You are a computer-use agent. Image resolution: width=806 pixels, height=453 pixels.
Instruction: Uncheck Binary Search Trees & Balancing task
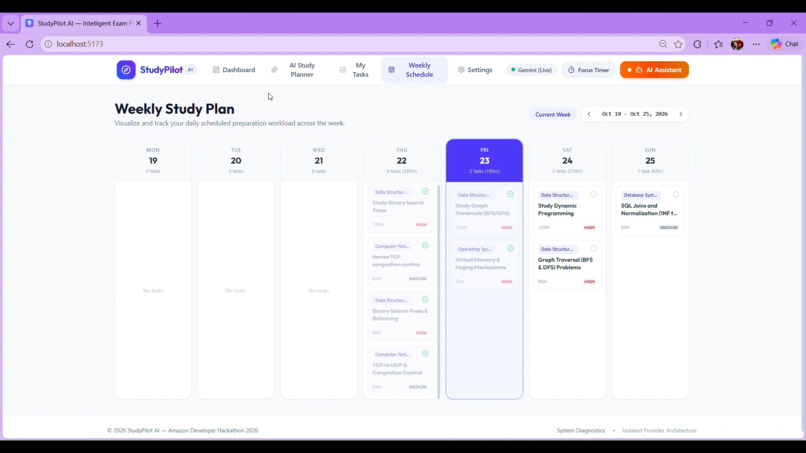[x=425, y=299]
